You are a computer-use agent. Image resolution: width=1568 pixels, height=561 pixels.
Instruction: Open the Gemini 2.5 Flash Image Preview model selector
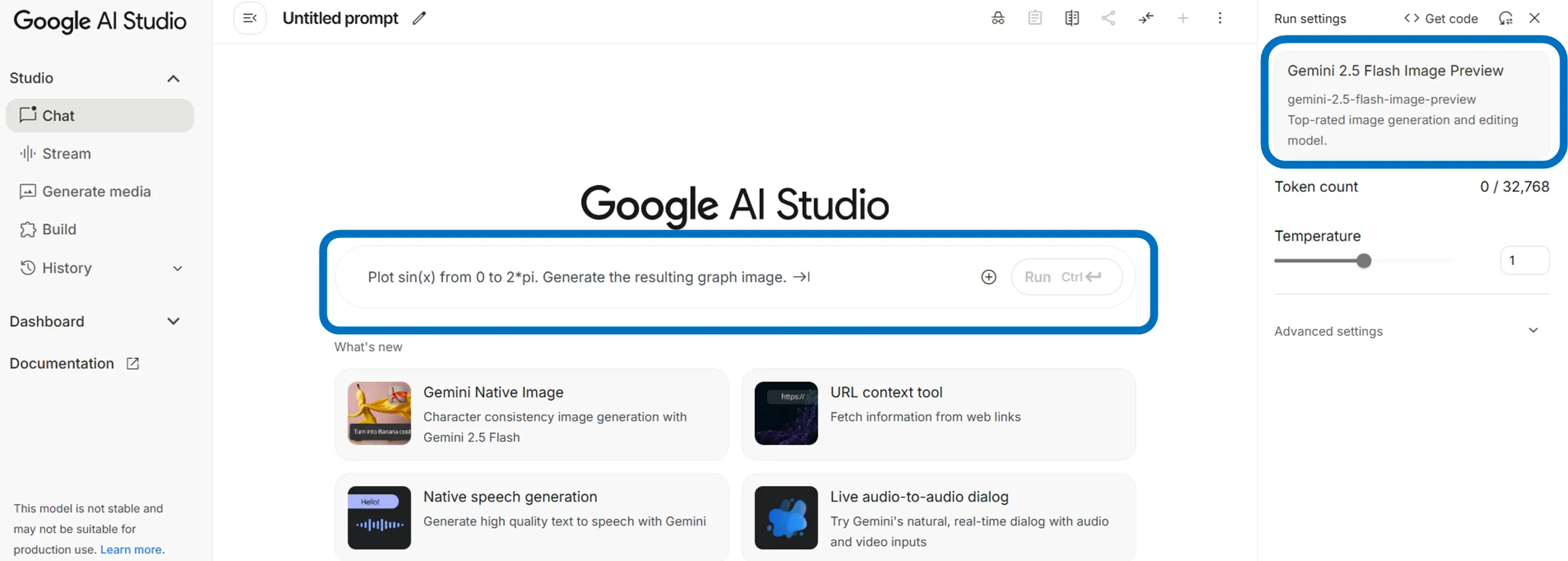tap(1411, 104)
